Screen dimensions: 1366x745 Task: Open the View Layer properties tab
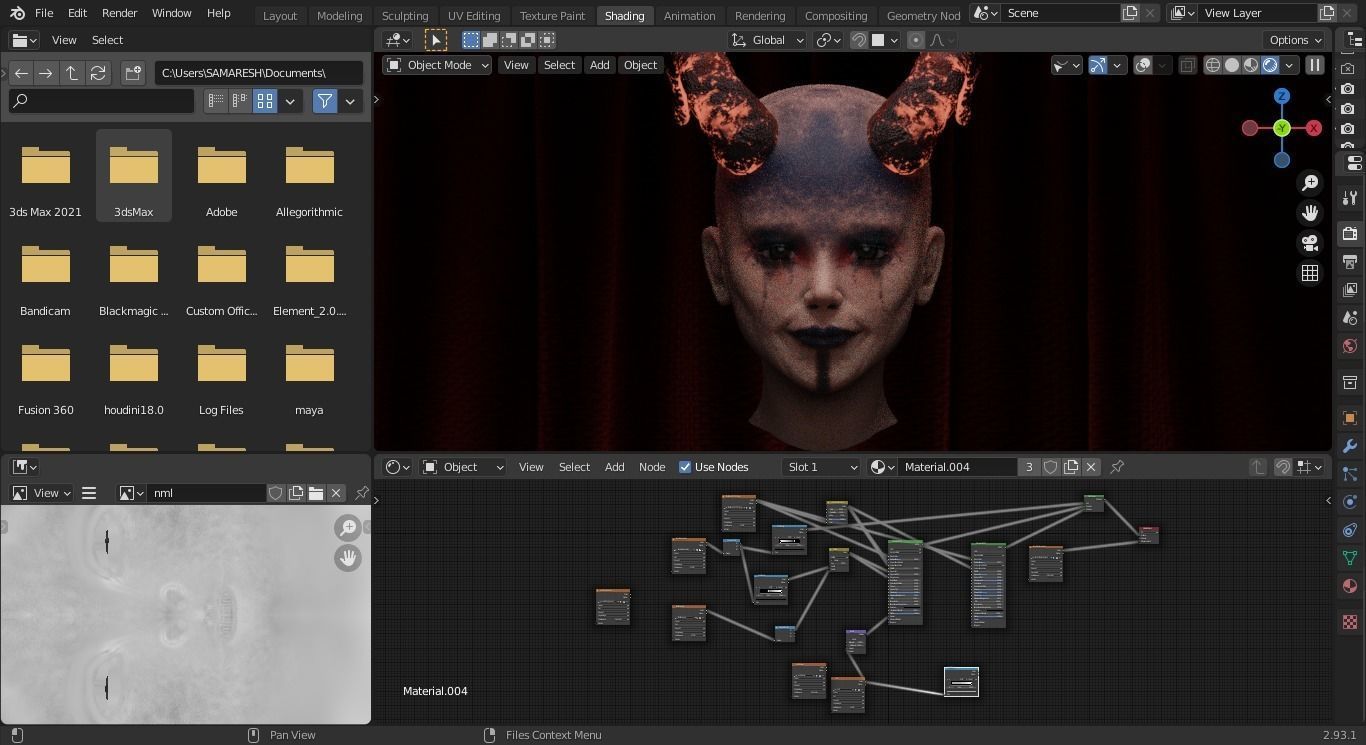1350,290
